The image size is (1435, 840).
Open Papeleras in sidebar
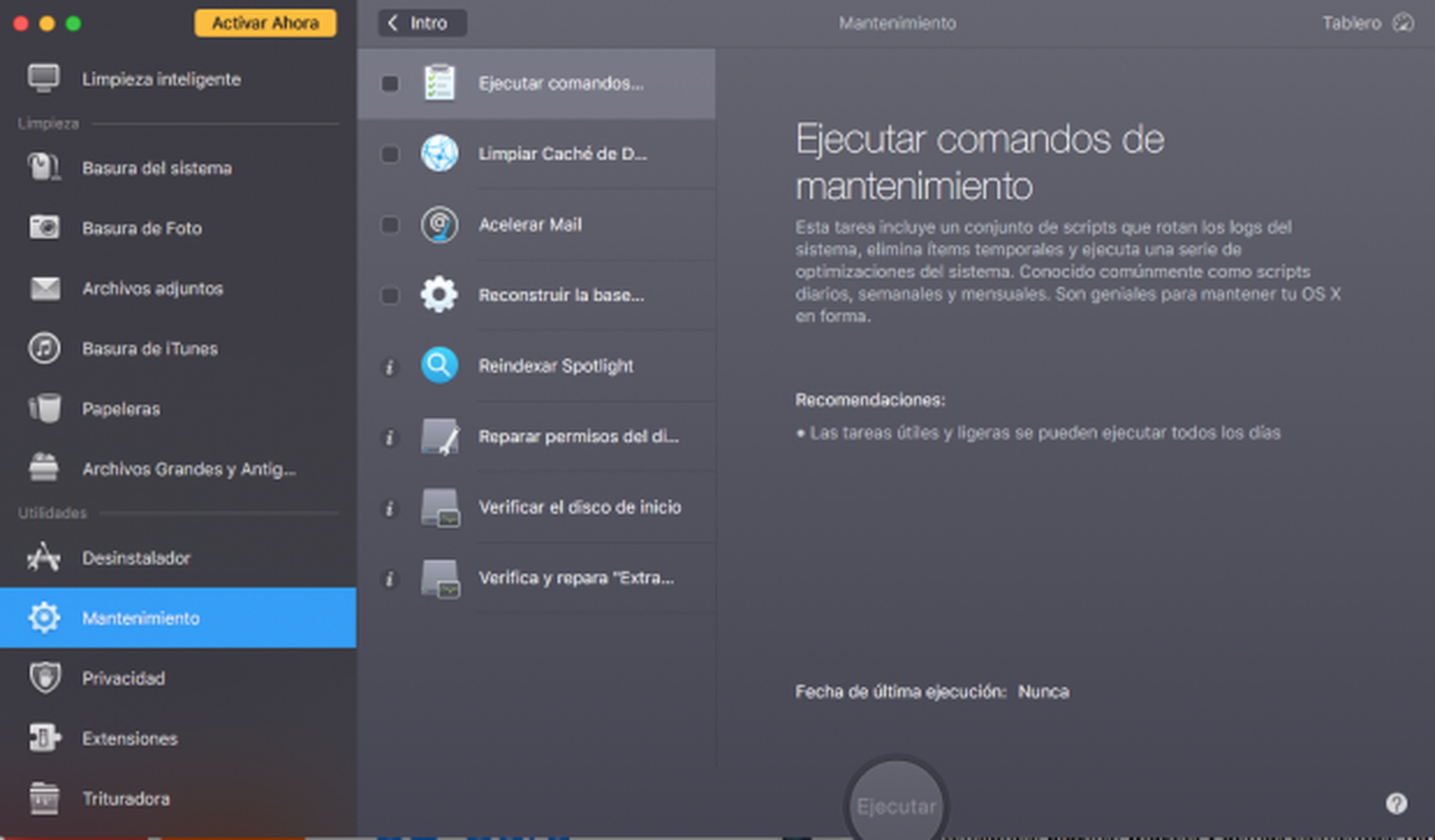click(x=178, y=408)
